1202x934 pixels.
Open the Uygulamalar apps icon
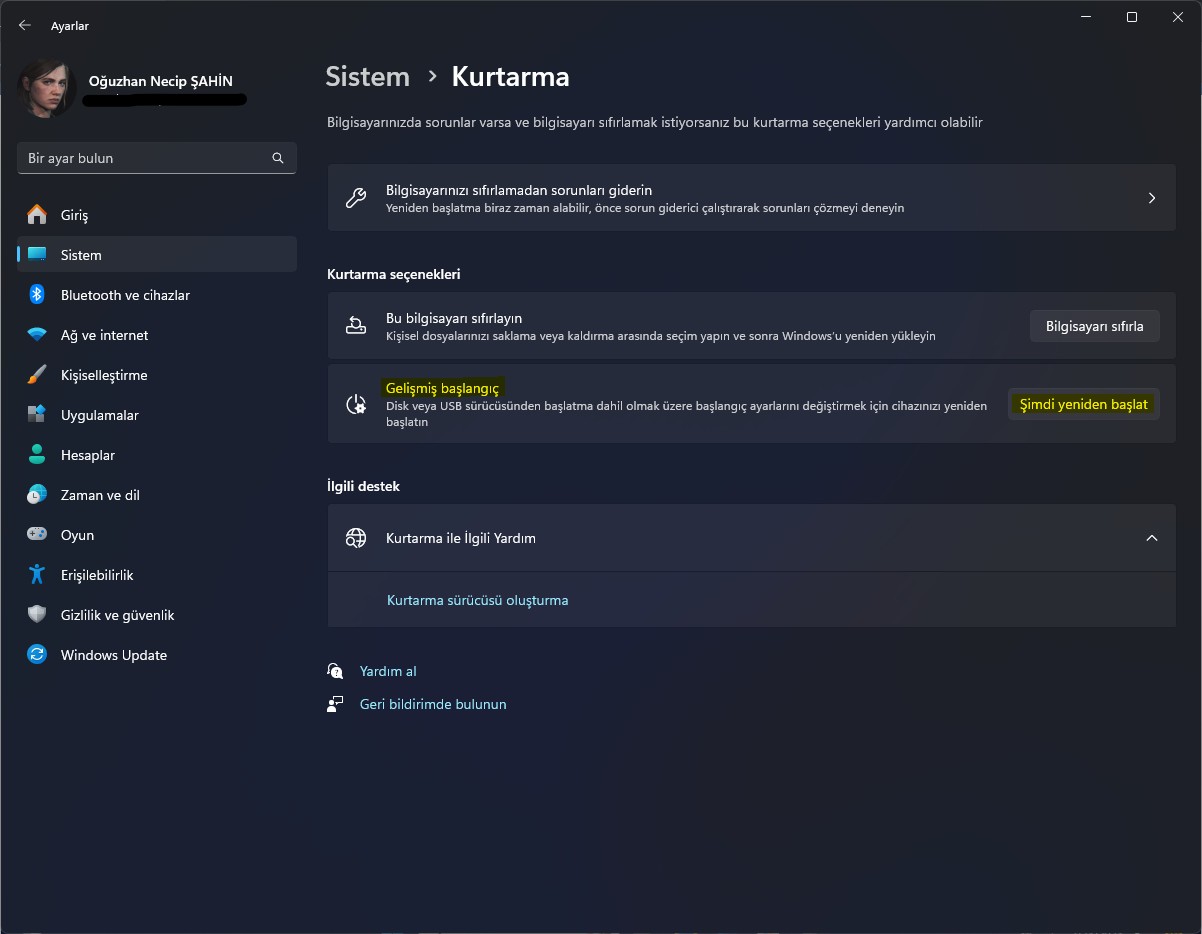point(37,415)
